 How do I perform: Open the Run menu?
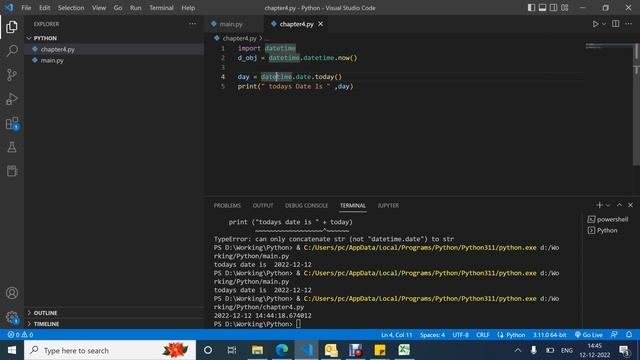[136, 8]
